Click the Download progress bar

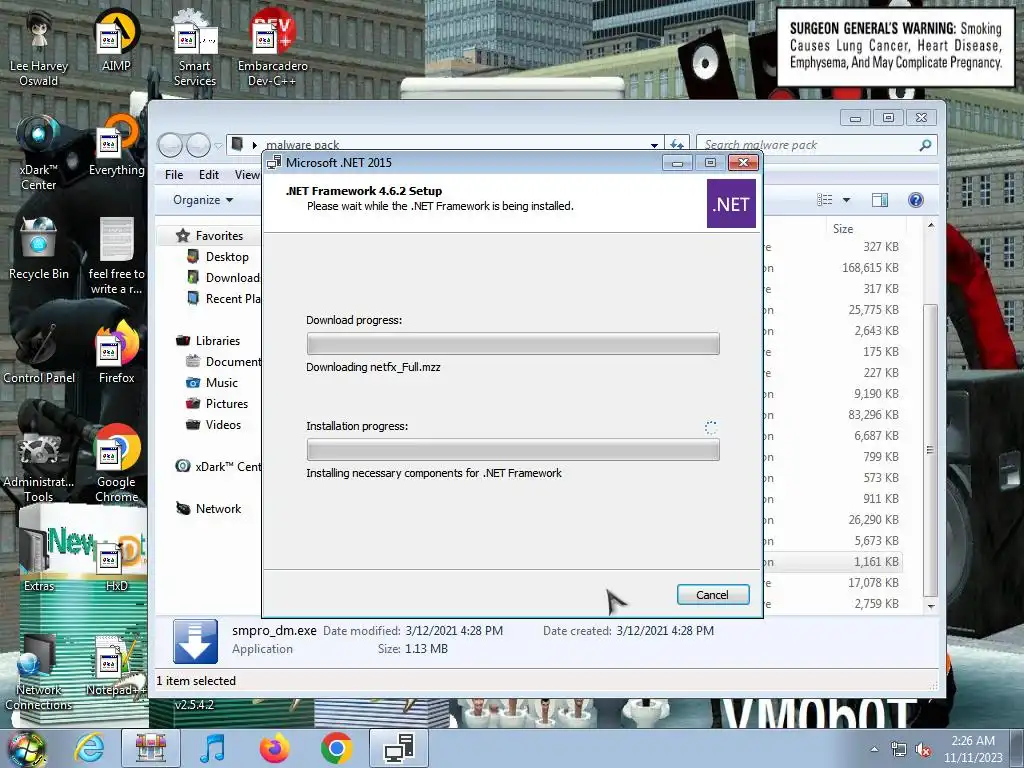[x=513, y=344]
